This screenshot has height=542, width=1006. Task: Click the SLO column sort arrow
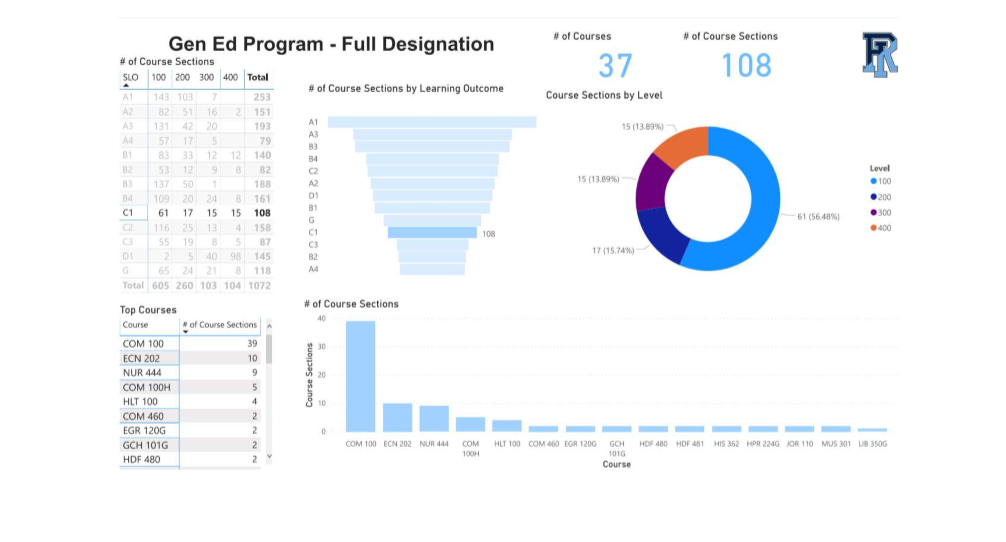(x=127, y=86)
